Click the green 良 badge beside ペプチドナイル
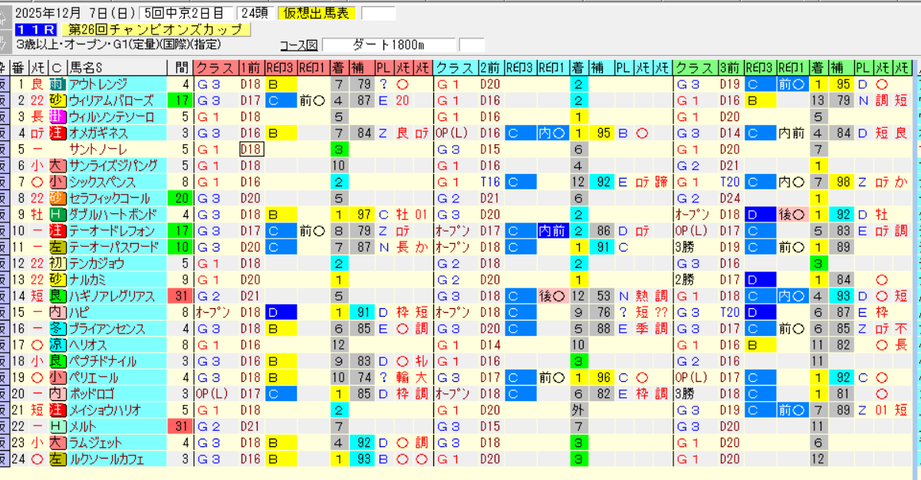The image size is (921, 480). [57, 361]
